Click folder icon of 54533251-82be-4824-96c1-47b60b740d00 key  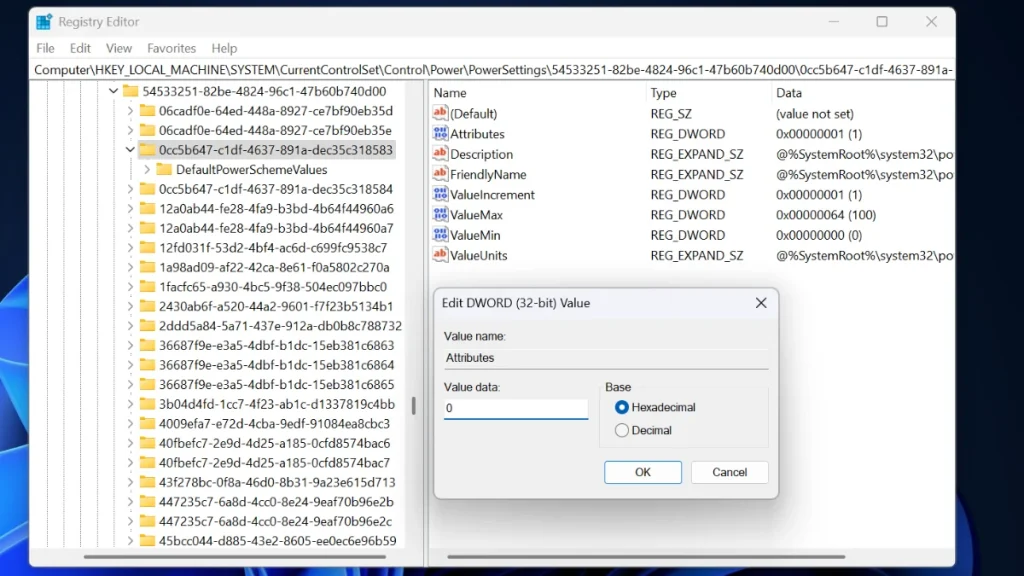point(131,91)
